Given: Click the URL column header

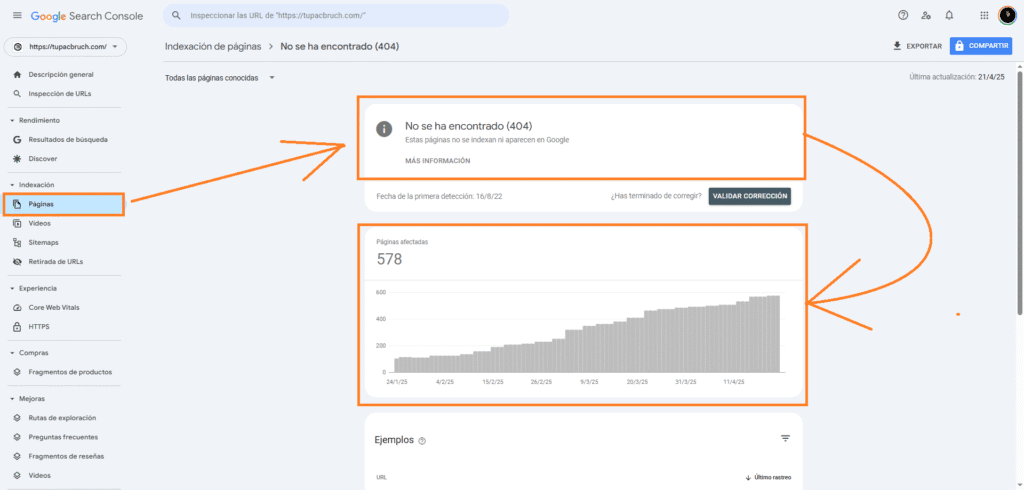Looking at the screenshot, I should [x=381, y=478].
